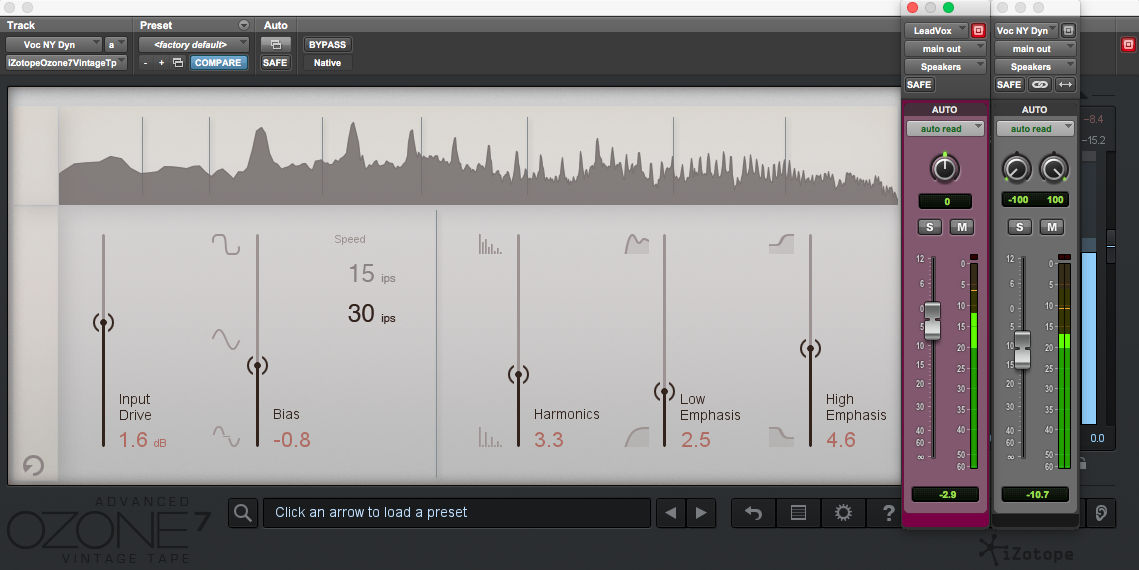Solo the Voc NY Dyn channel

[x=1019, y=227]
